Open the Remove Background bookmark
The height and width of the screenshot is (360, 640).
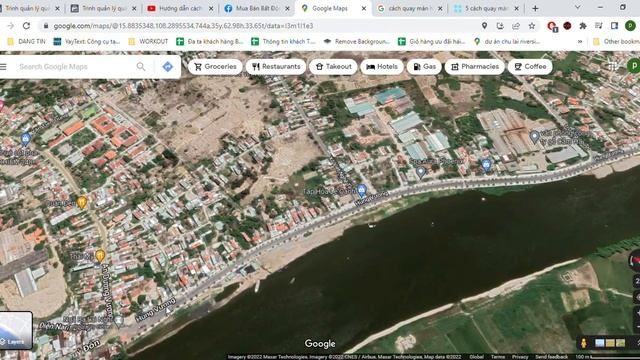[357, 41]
